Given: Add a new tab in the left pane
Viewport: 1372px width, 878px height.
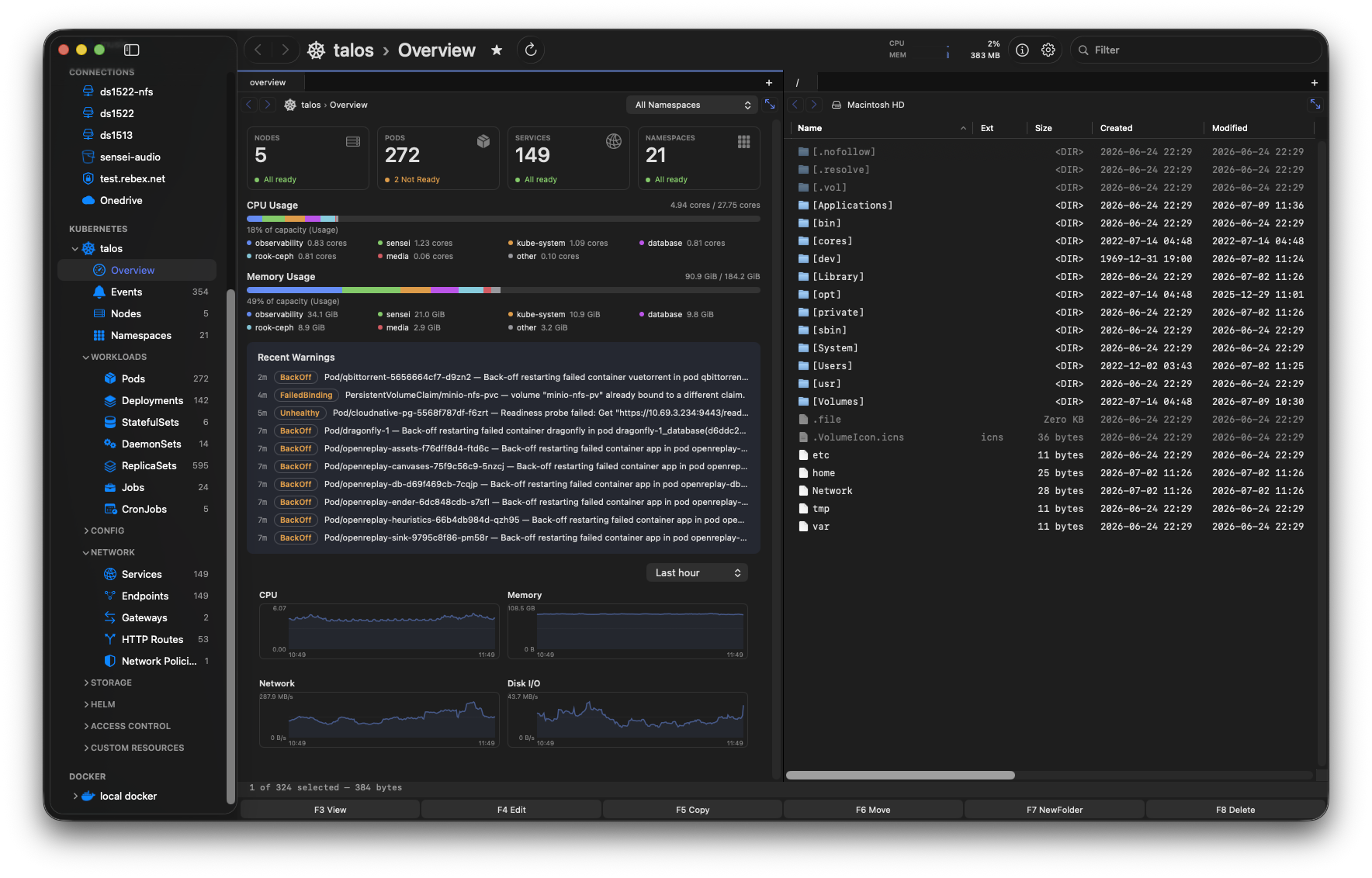Looking at the screenshot, I should pyautogui.click(x=769, y=82).
